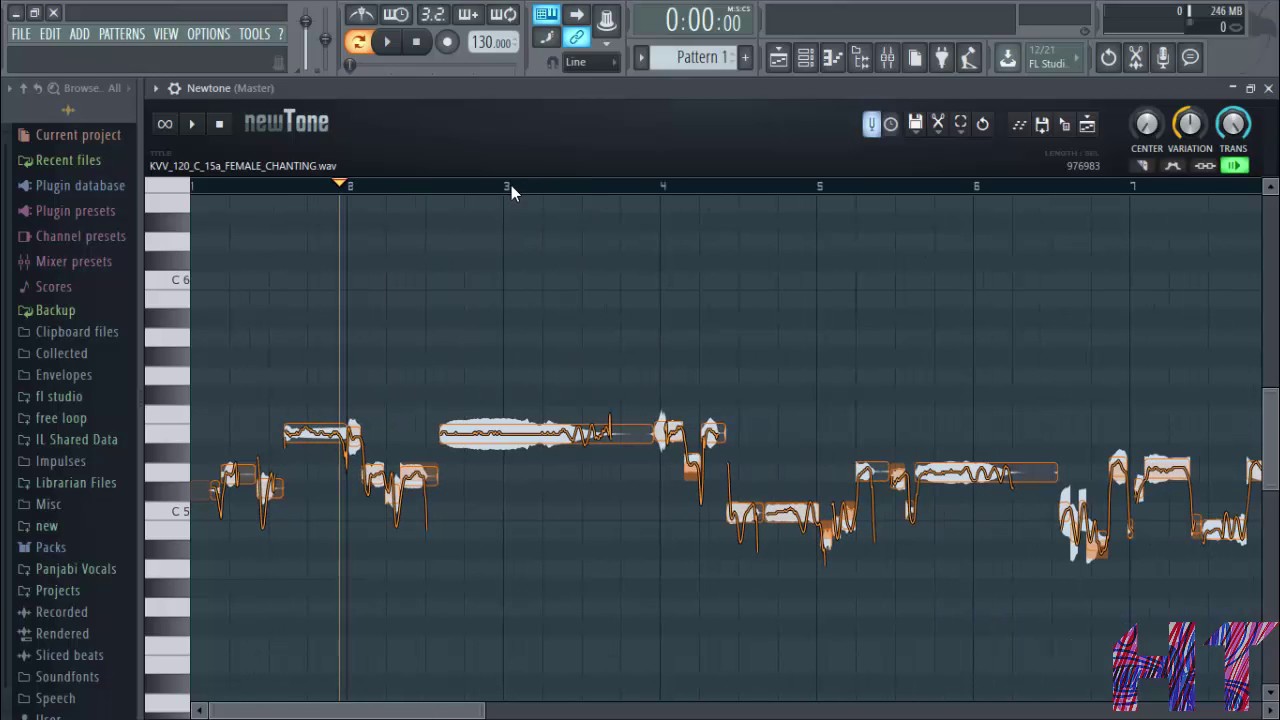1280x720 pixels.
Task: Toggle loop recording button
Action: pyautogui.click(x=503, y=14)
